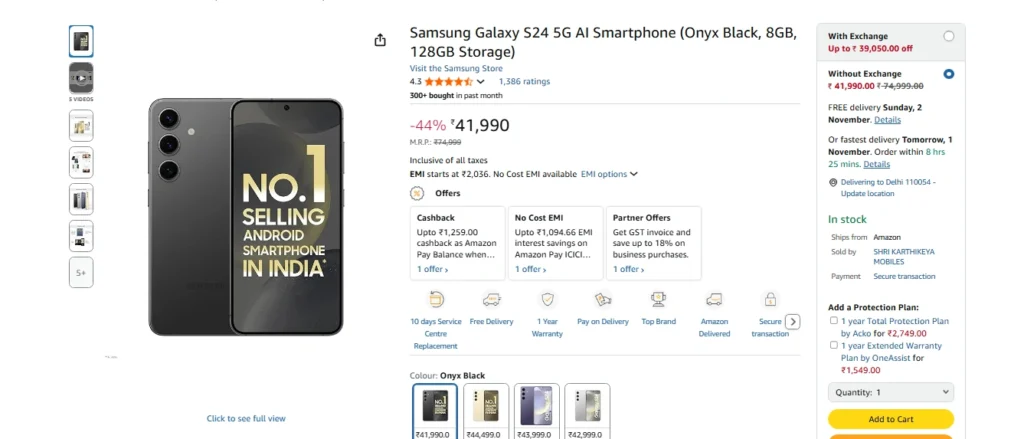Select the With Exchange radio option
Screen dimensions: 1024x439
(948, 36)
